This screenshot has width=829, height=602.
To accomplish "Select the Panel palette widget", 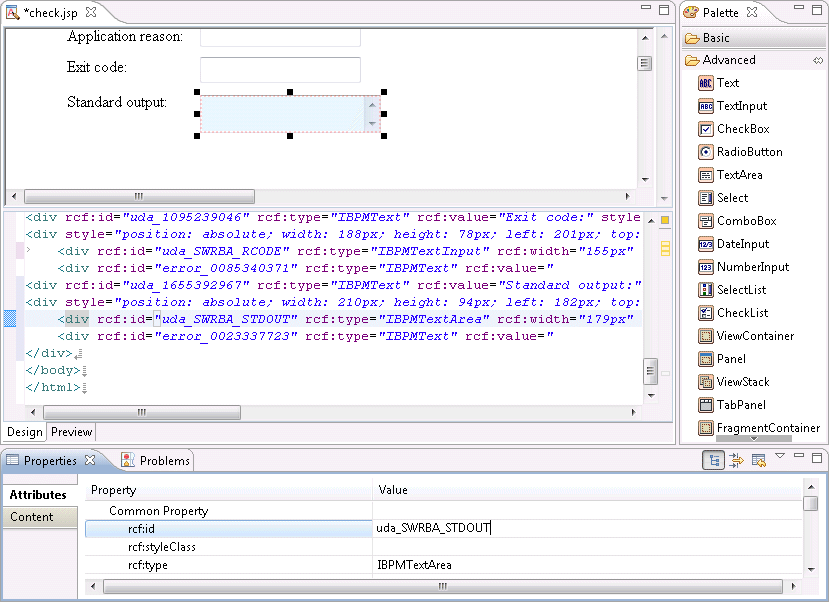I will (x=722, y=359).
